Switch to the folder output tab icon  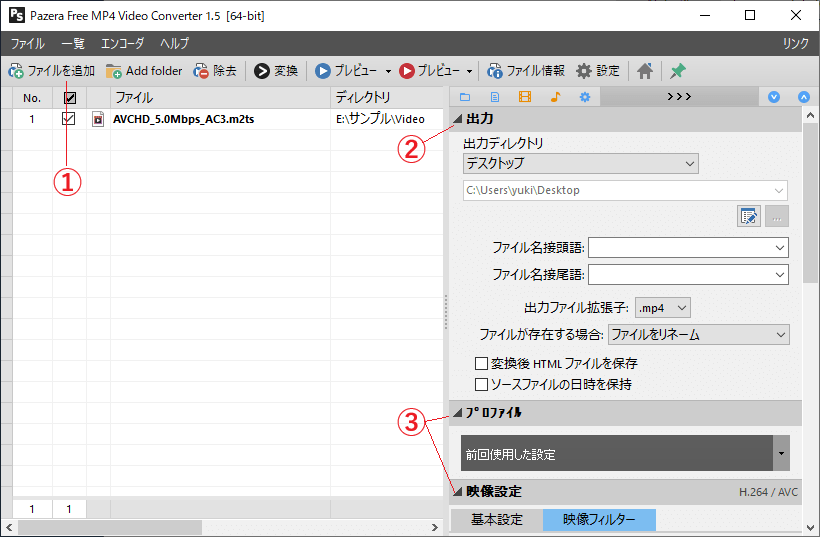pos(464,97)
